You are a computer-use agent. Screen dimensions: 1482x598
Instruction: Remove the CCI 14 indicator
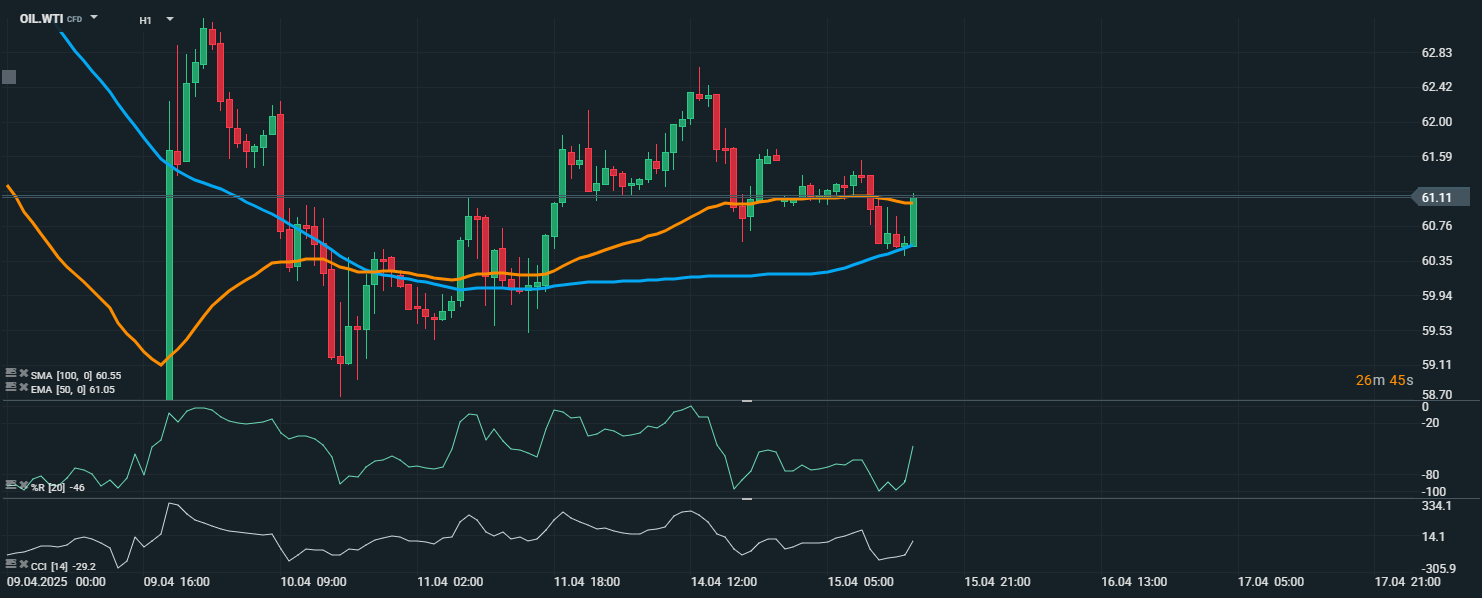coord(24,564)
